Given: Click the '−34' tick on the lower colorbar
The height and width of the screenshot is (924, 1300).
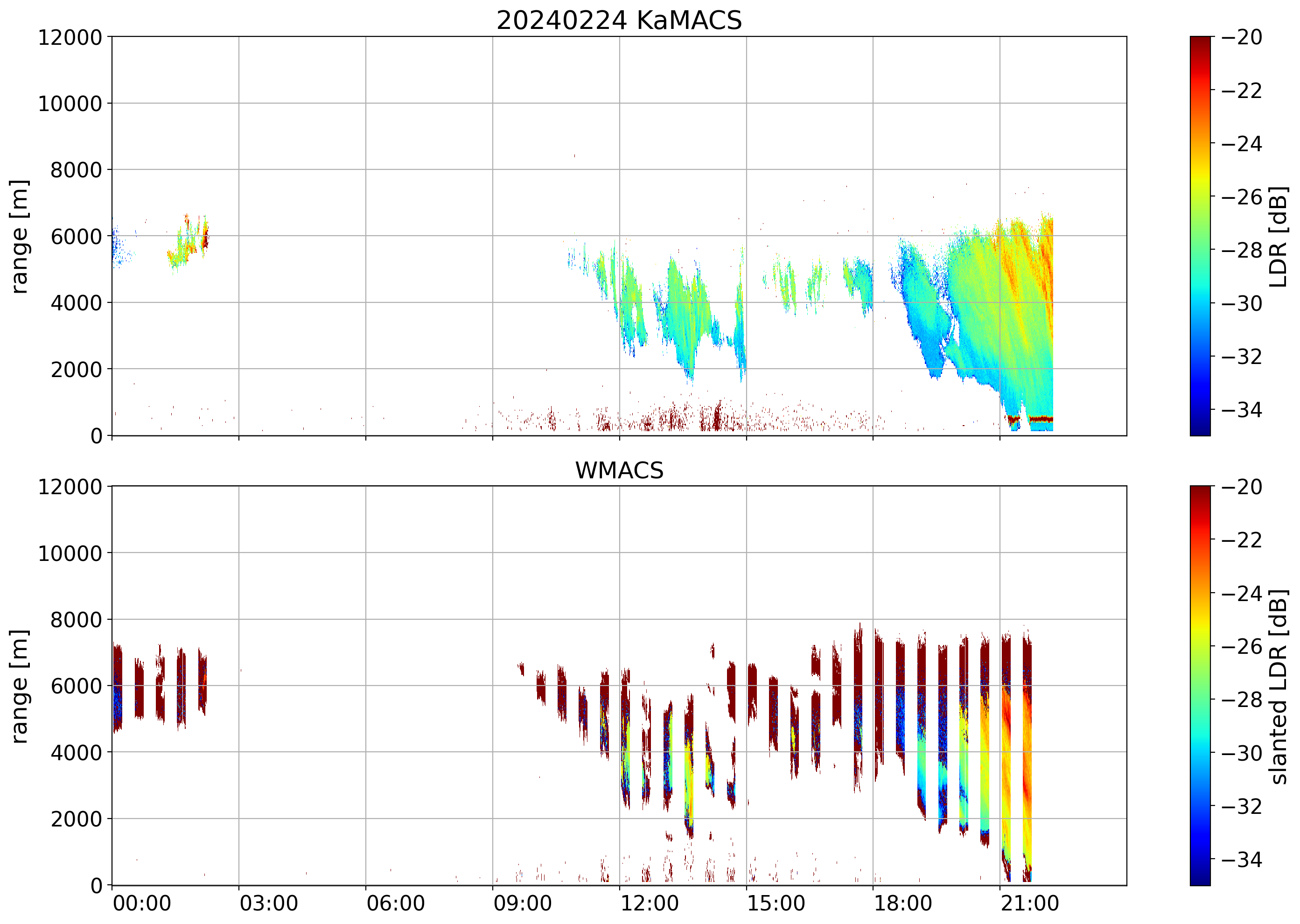Looking at the screenshot, I should click(1241, 859).
